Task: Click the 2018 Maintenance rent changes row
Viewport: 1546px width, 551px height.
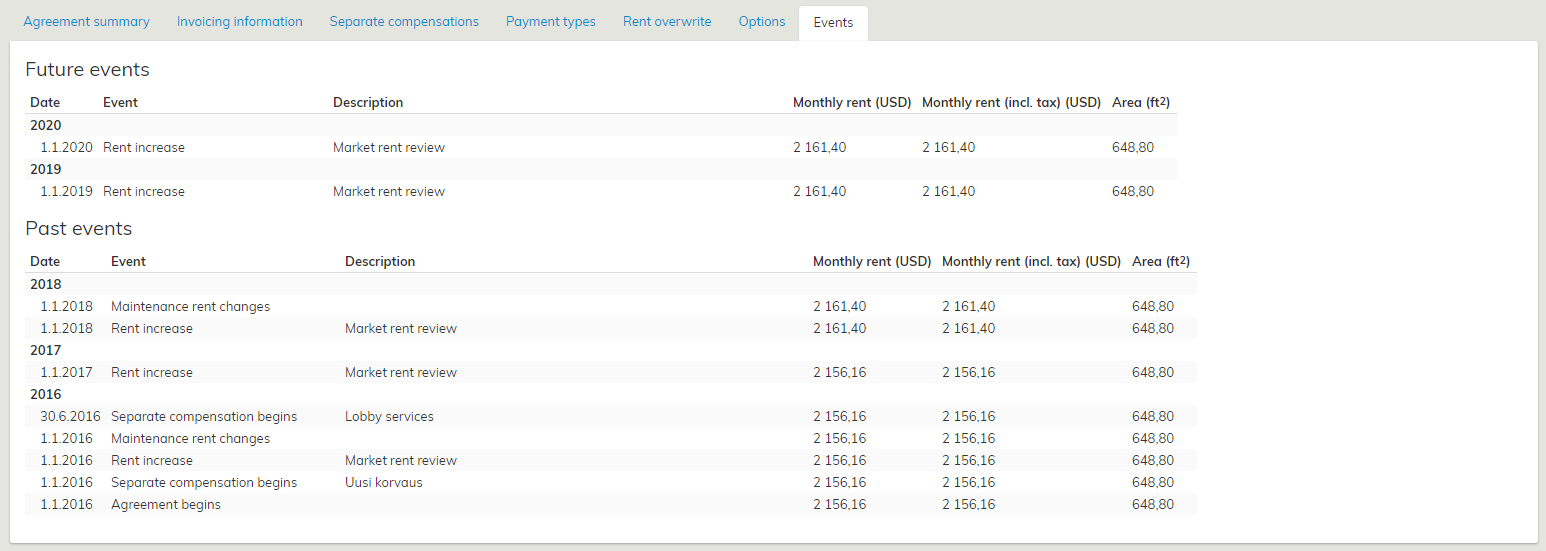Action: tap(190, 307)
